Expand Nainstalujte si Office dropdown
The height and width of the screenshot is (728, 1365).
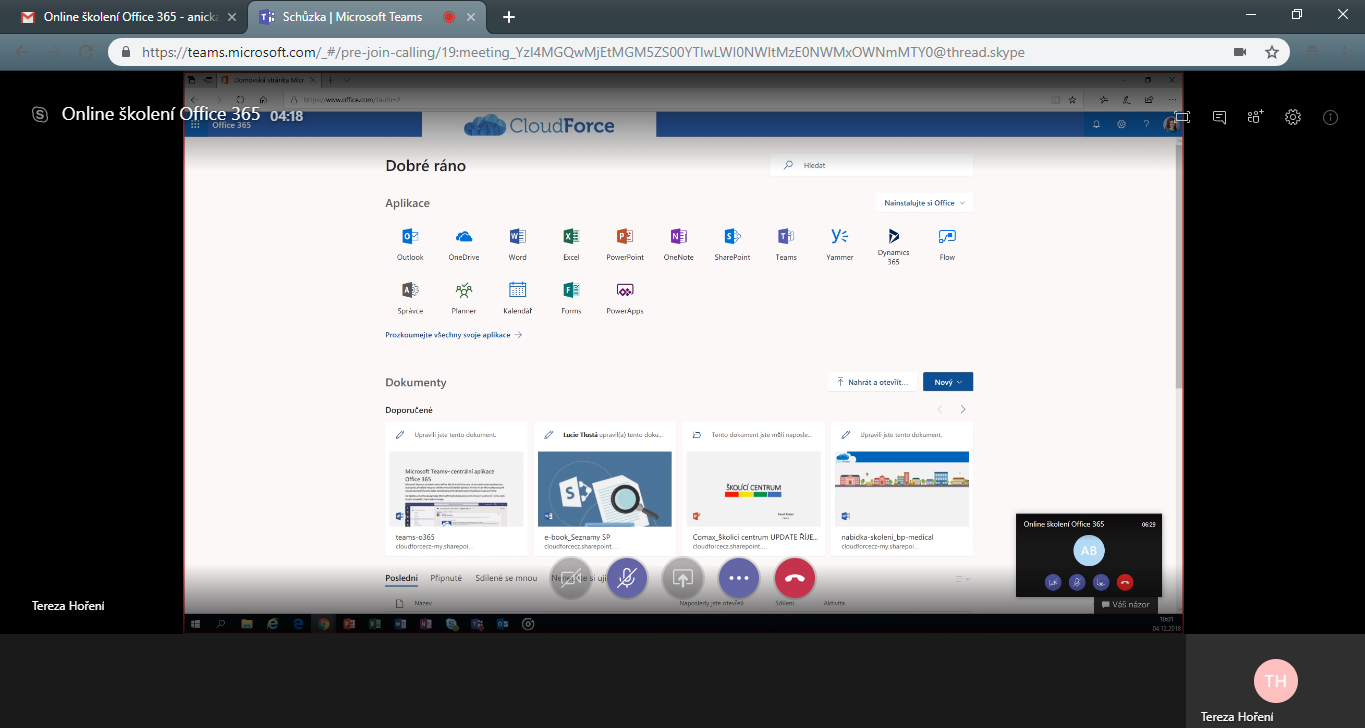[924, 203]
